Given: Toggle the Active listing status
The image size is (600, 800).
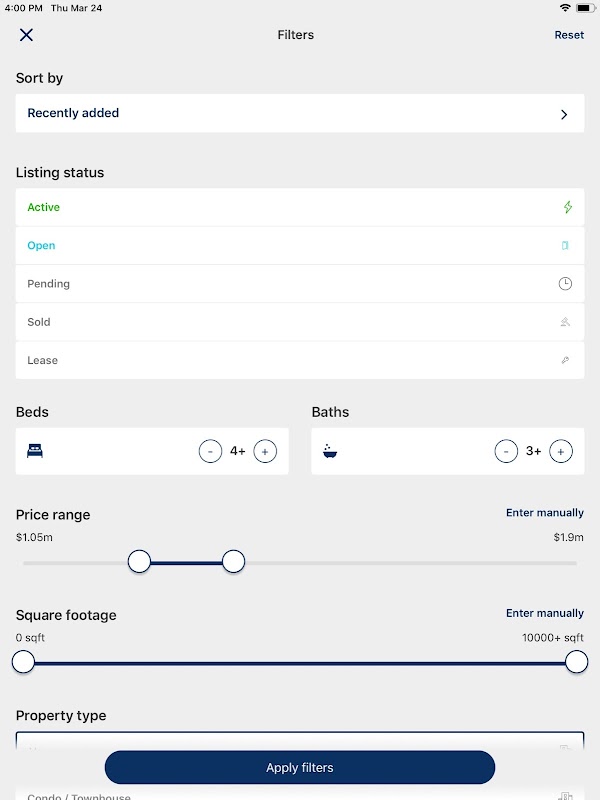Looking at the screenshot, I should click(x=44, y=208).
